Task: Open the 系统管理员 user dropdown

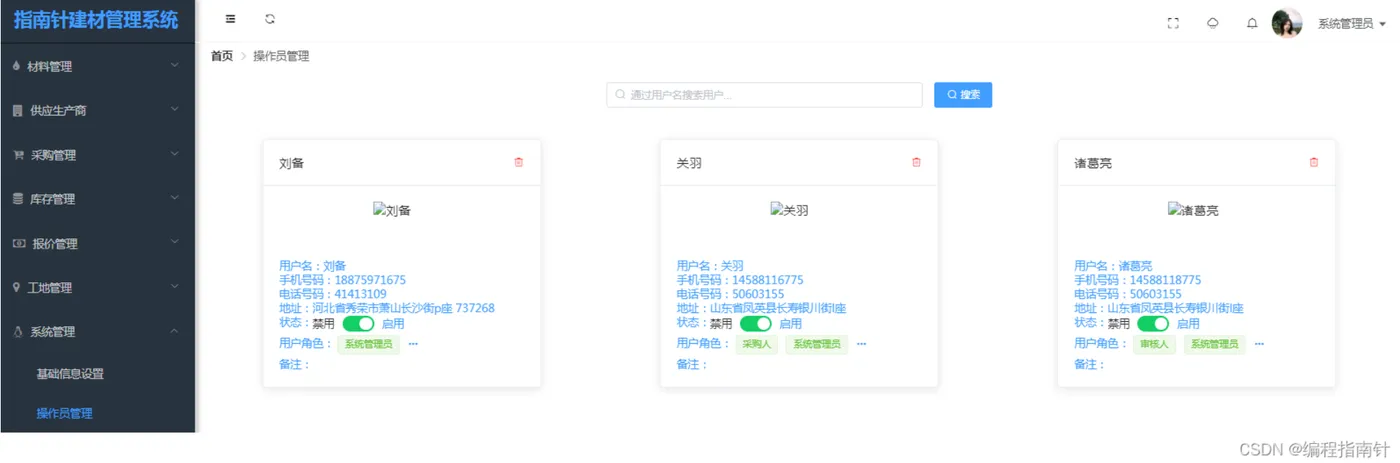Action: [1352, 23]
